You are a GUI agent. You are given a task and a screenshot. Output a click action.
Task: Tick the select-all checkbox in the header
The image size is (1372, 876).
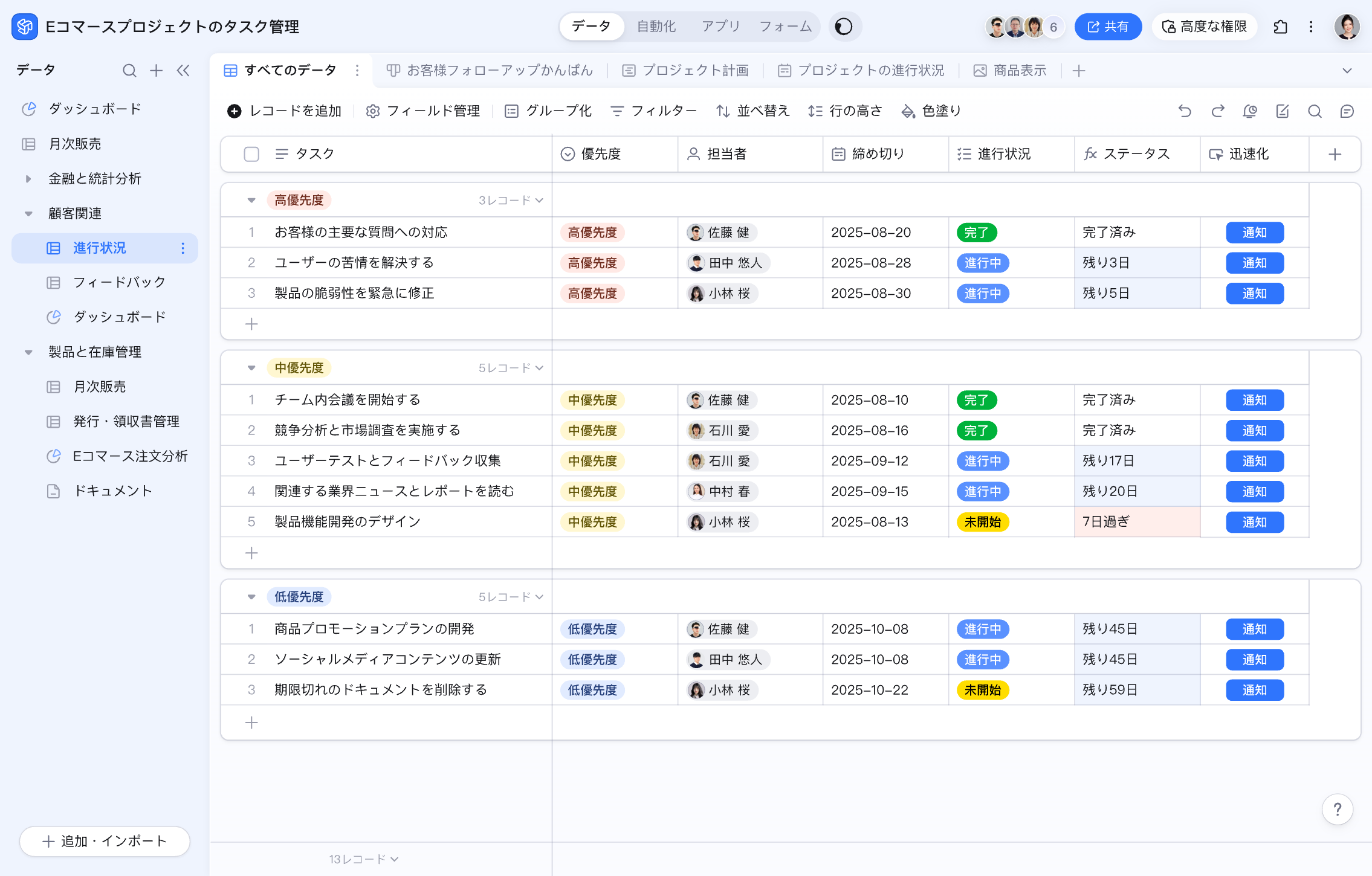tap(251, 154)
